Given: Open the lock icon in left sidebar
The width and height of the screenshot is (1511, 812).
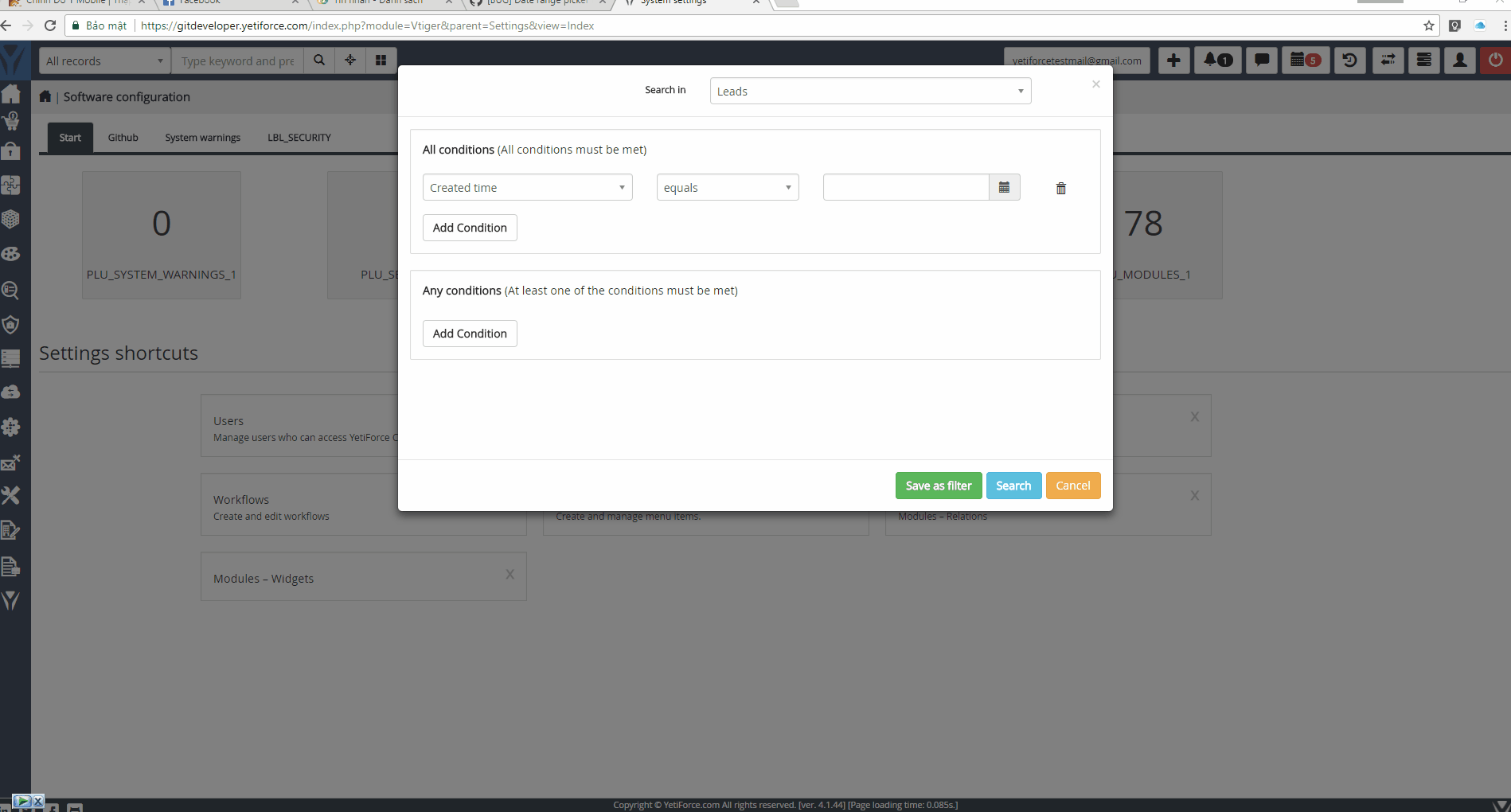Looking at the screenshot, I should click(x=11, y=150).
